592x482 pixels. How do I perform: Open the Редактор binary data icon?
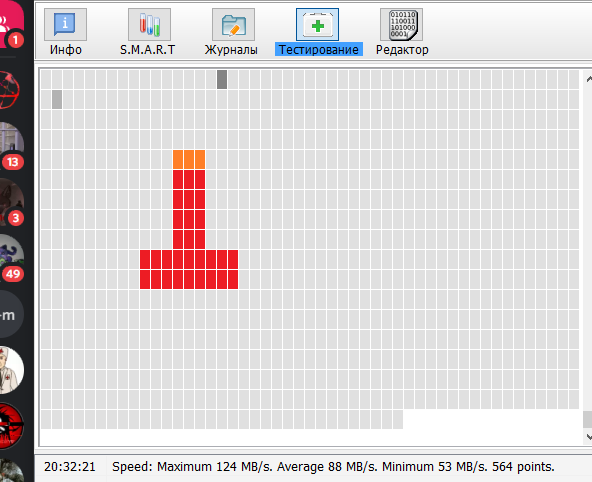tap(401, 24)
